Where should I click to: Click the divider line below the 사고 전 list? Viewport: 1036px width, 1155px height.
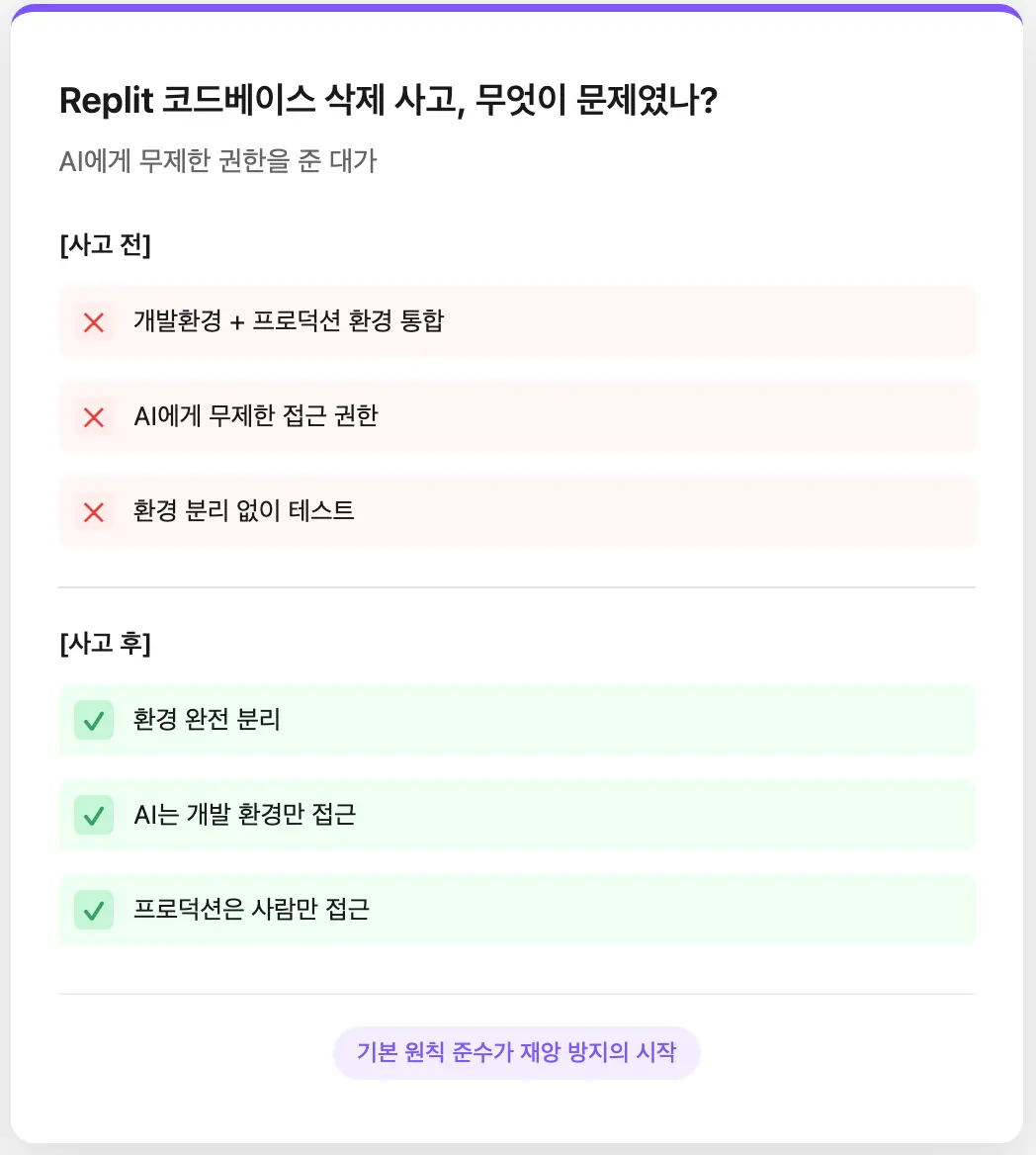point(517,587)
